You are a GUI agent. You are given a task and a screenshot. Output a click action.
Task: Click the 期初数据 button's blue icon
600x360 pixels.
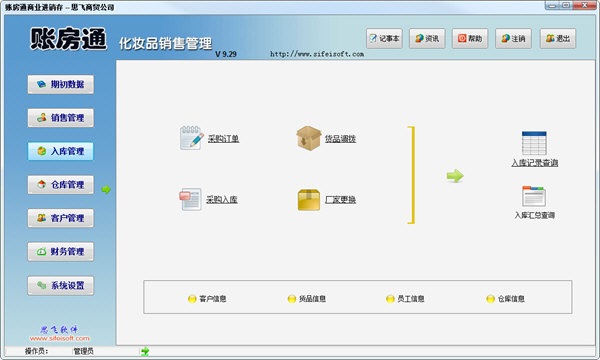[x=41, y=84]
